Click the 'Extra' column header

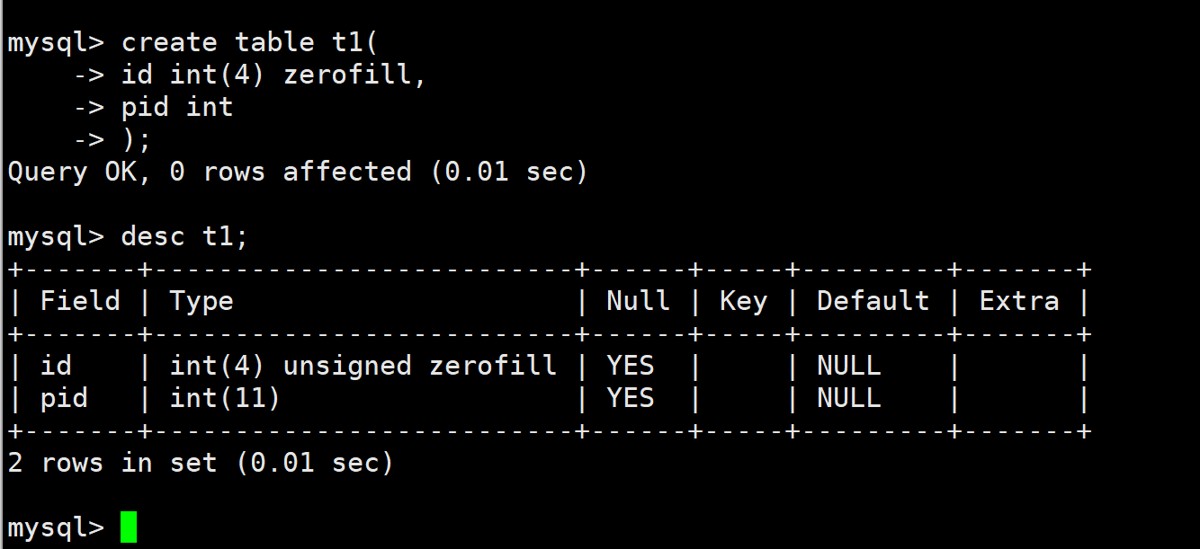coord(1019,301)
